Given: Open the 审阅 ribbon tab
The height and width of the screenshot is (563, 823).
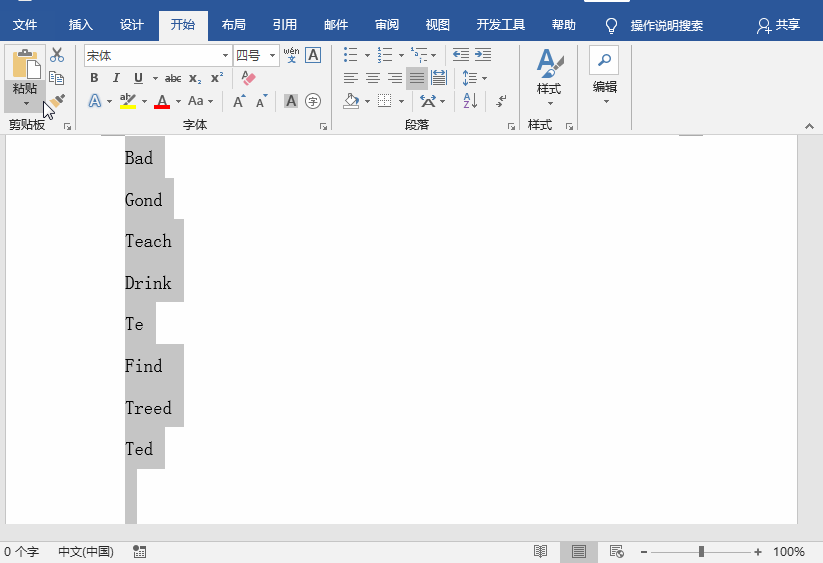Looking at the screenshot, I should point(387,25).
